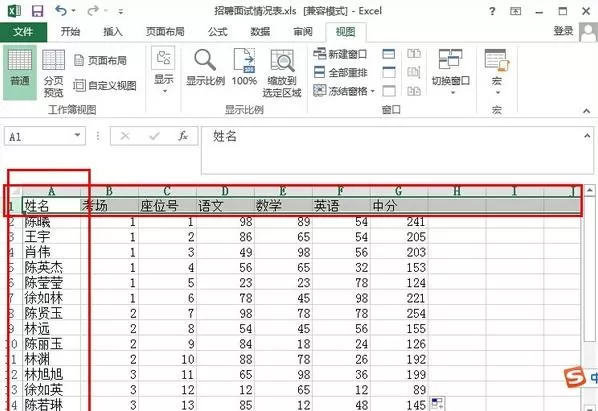
Task: Select the cell 总分 in G1
Action: click(x=399, y=206)
